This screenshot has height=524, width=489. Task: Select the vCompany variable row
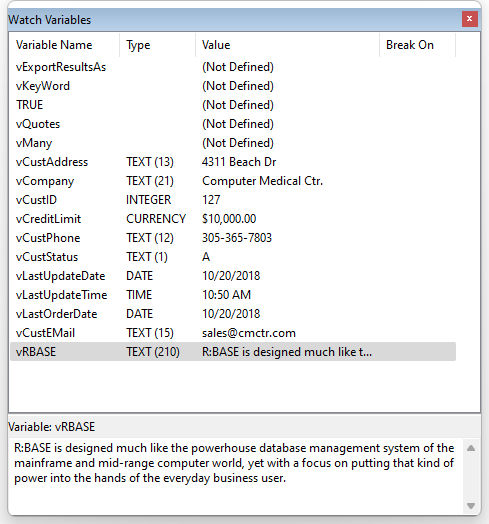pyautogui.click(x=233, y=181)
